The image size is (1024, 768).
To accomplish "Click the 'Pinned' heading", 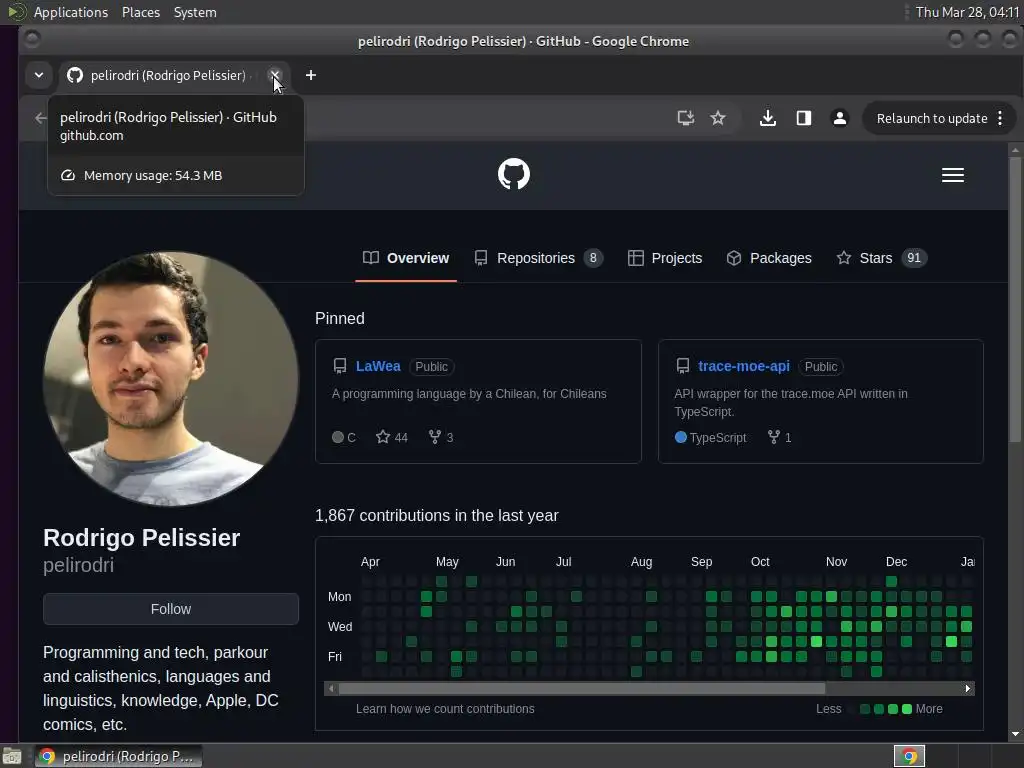I will pos(340,318).
